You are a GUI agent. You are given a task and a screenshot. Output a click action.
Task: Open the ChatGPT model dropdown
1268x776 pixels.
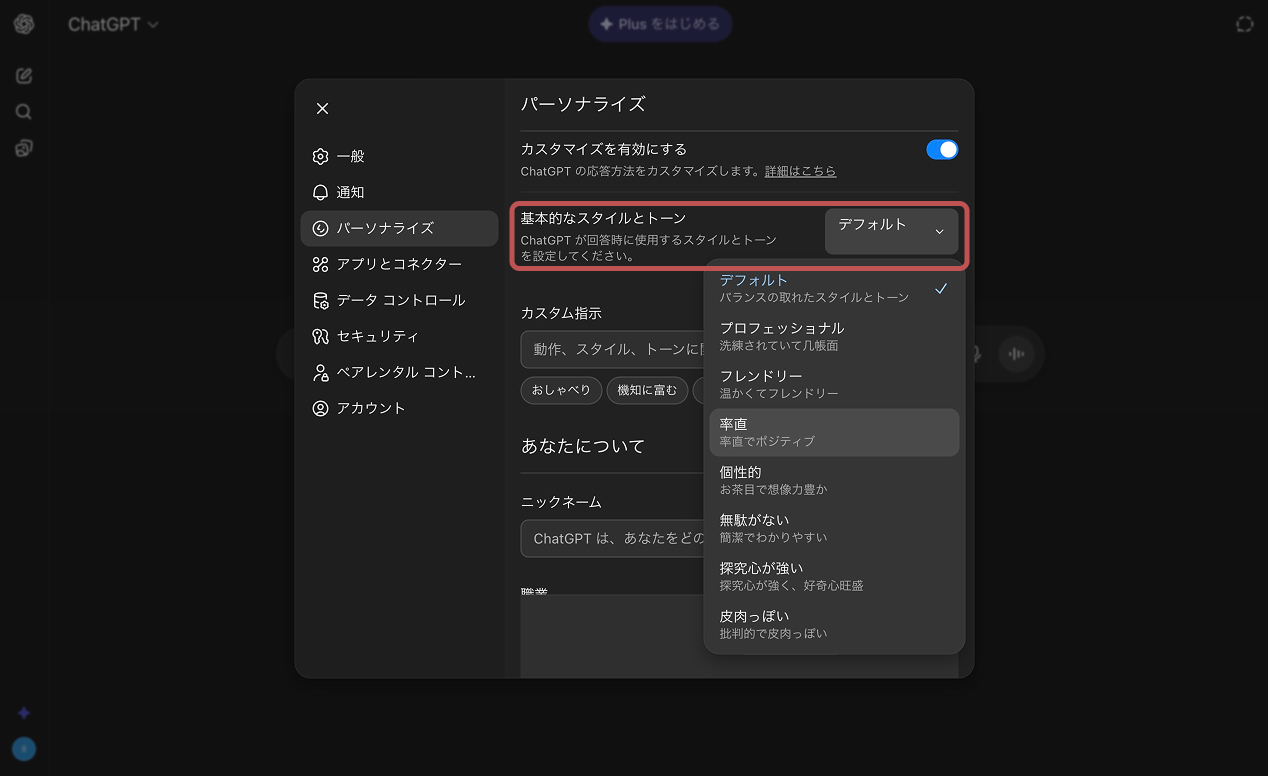tap(114, 24)
